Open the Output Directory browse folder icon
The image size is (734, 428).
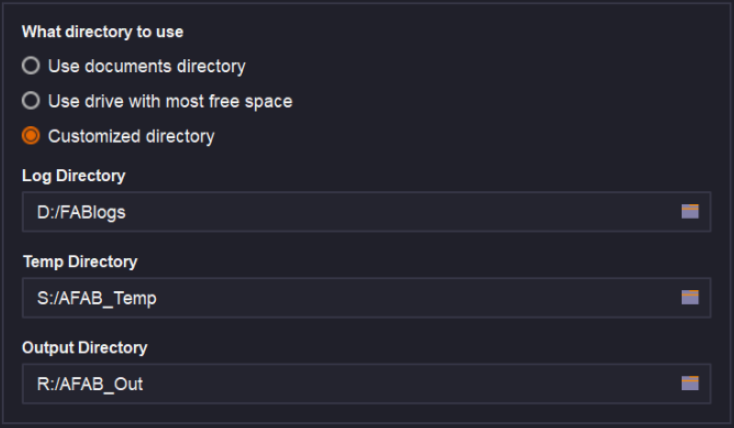pos(690,383)
